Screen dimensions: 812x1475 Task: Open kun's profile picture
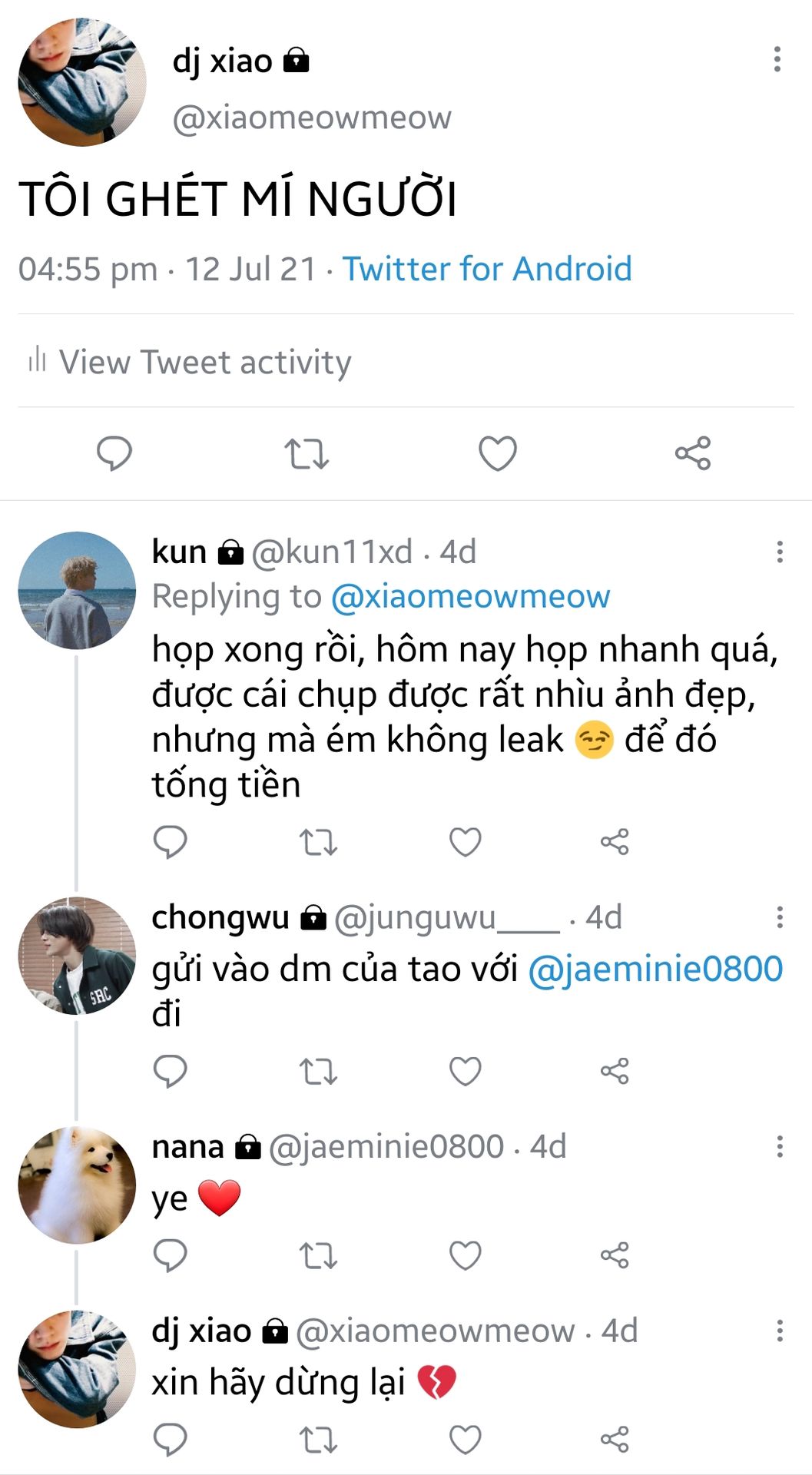77,590
